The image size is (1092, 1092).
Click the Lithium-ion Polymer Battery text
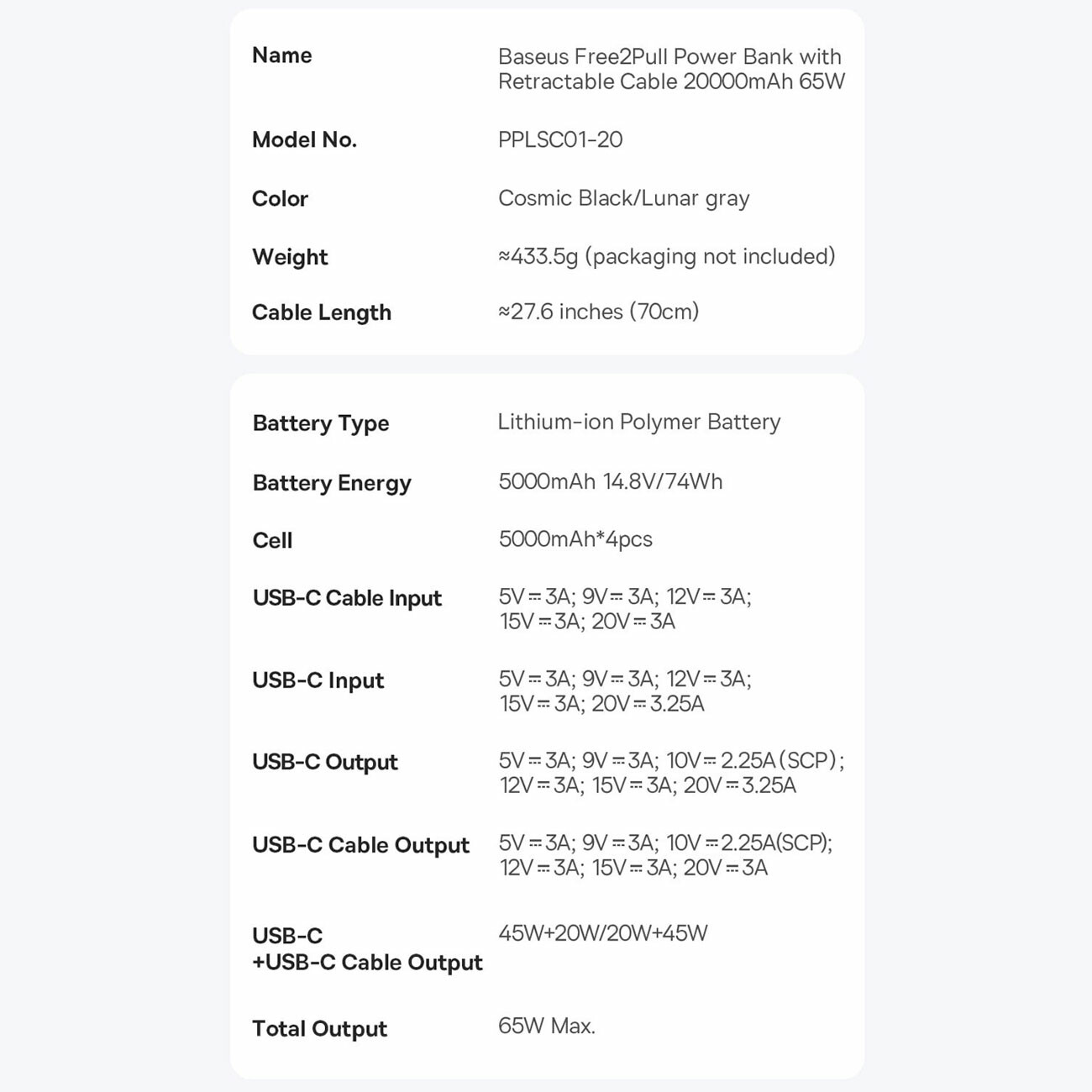638,422
